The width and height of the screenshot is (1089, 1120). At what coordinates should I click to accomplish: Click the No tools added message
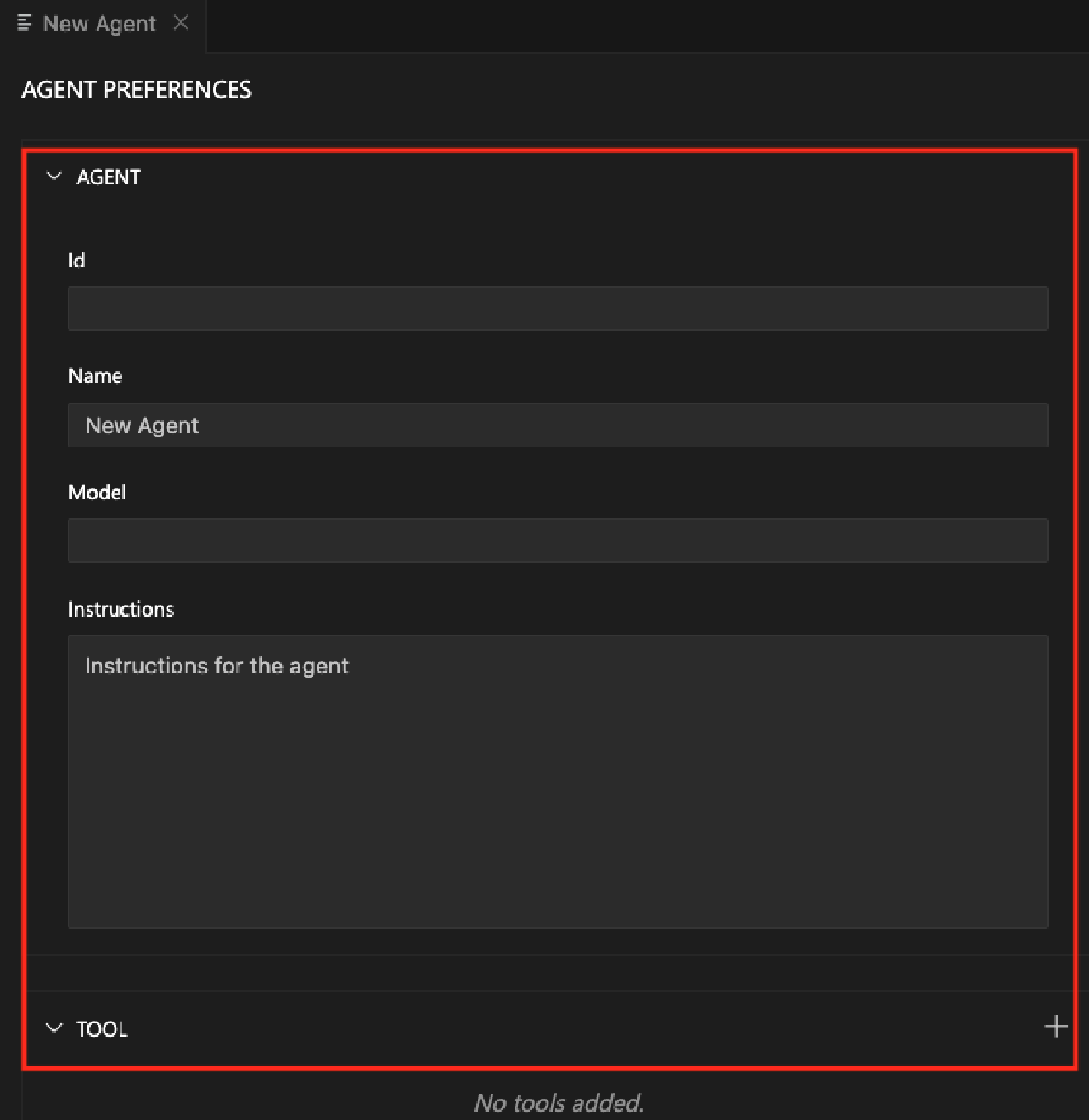point(559,1103)
